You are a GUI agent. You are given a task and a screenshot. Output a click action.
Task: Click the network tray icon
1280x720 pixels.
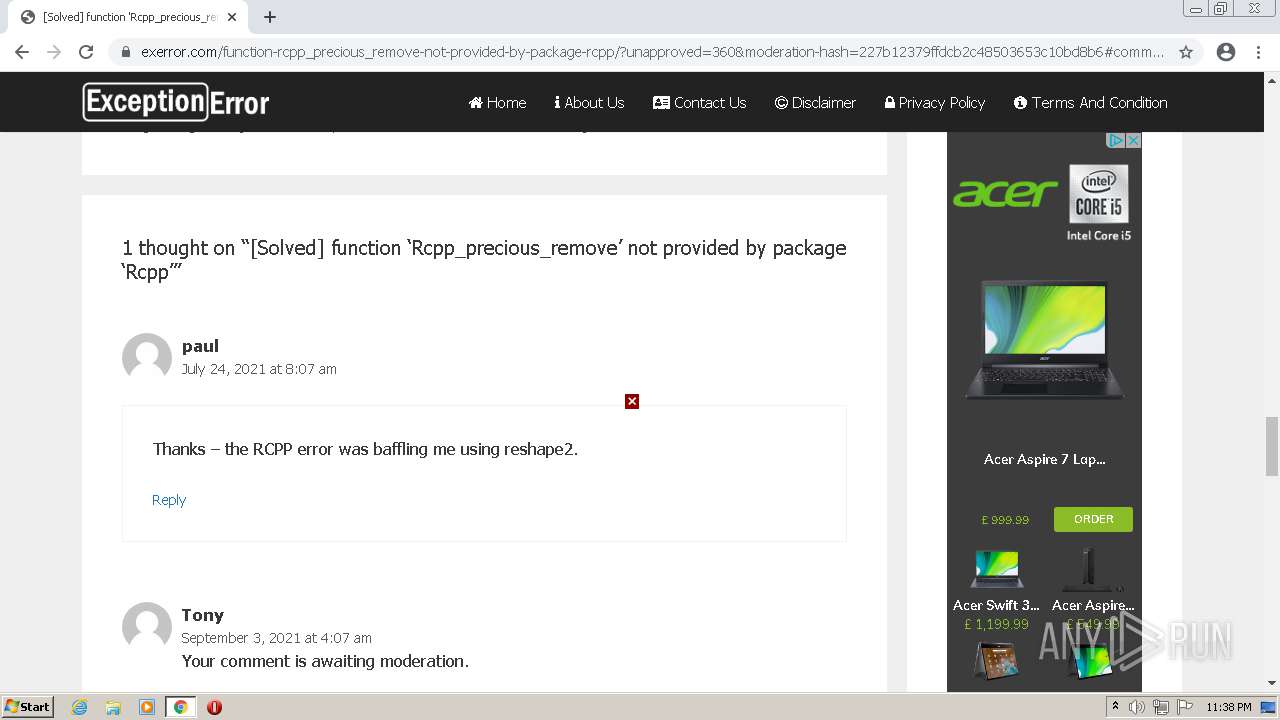pos(1160,707)
